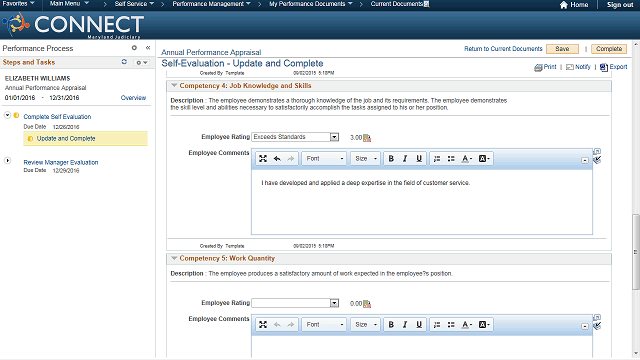The width and height of the screenshot is (640, 360).
Task: Maximize the Competency 4 comments editor
Action: 263,159
